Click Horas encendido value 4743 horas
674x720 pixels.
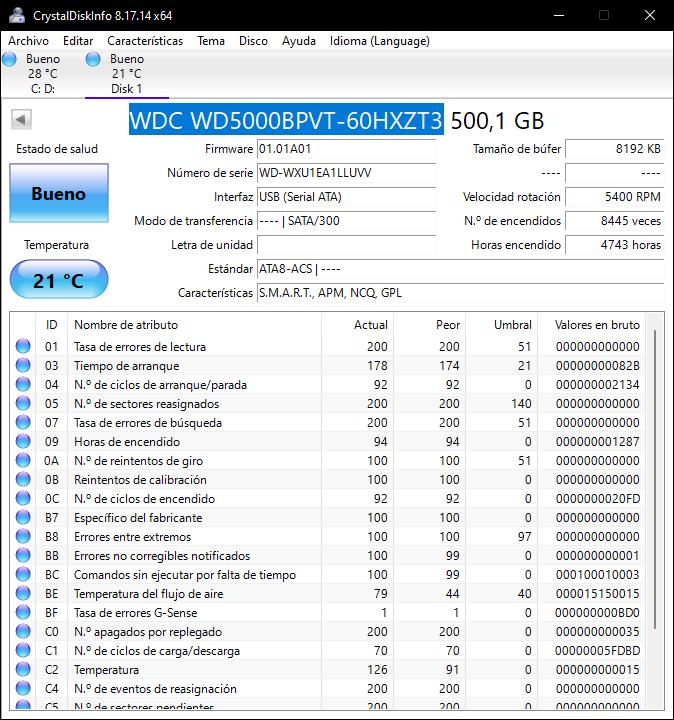(614, 245)
